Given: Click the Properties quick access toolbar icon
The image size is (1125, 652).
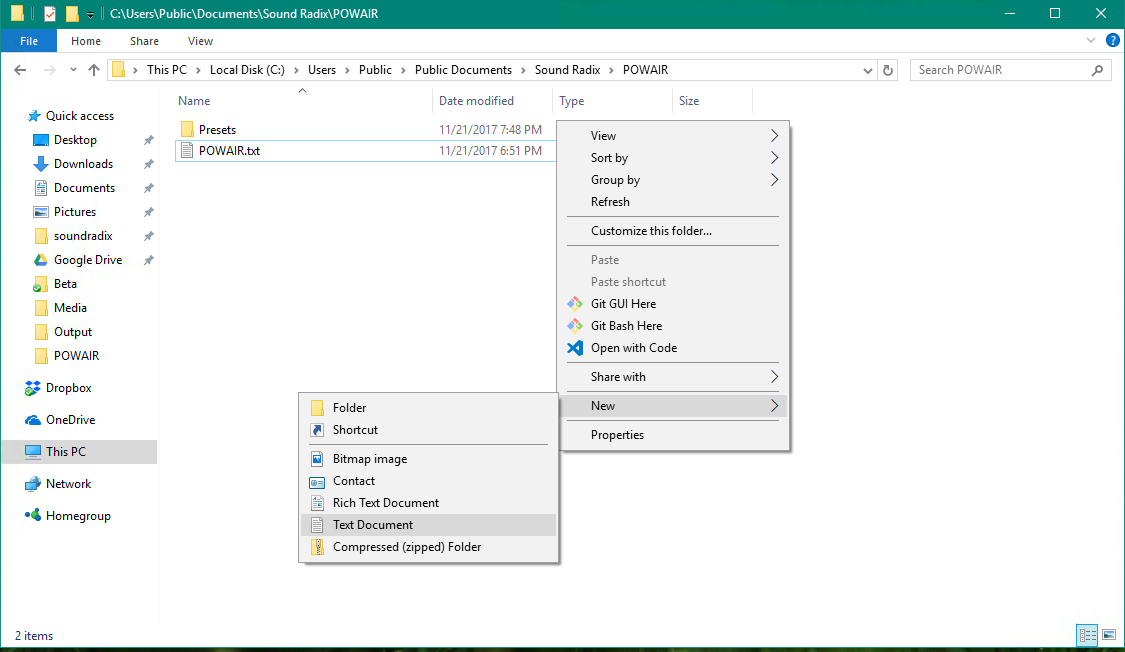Looking at the screenshot, I should (x=50, y=14).
